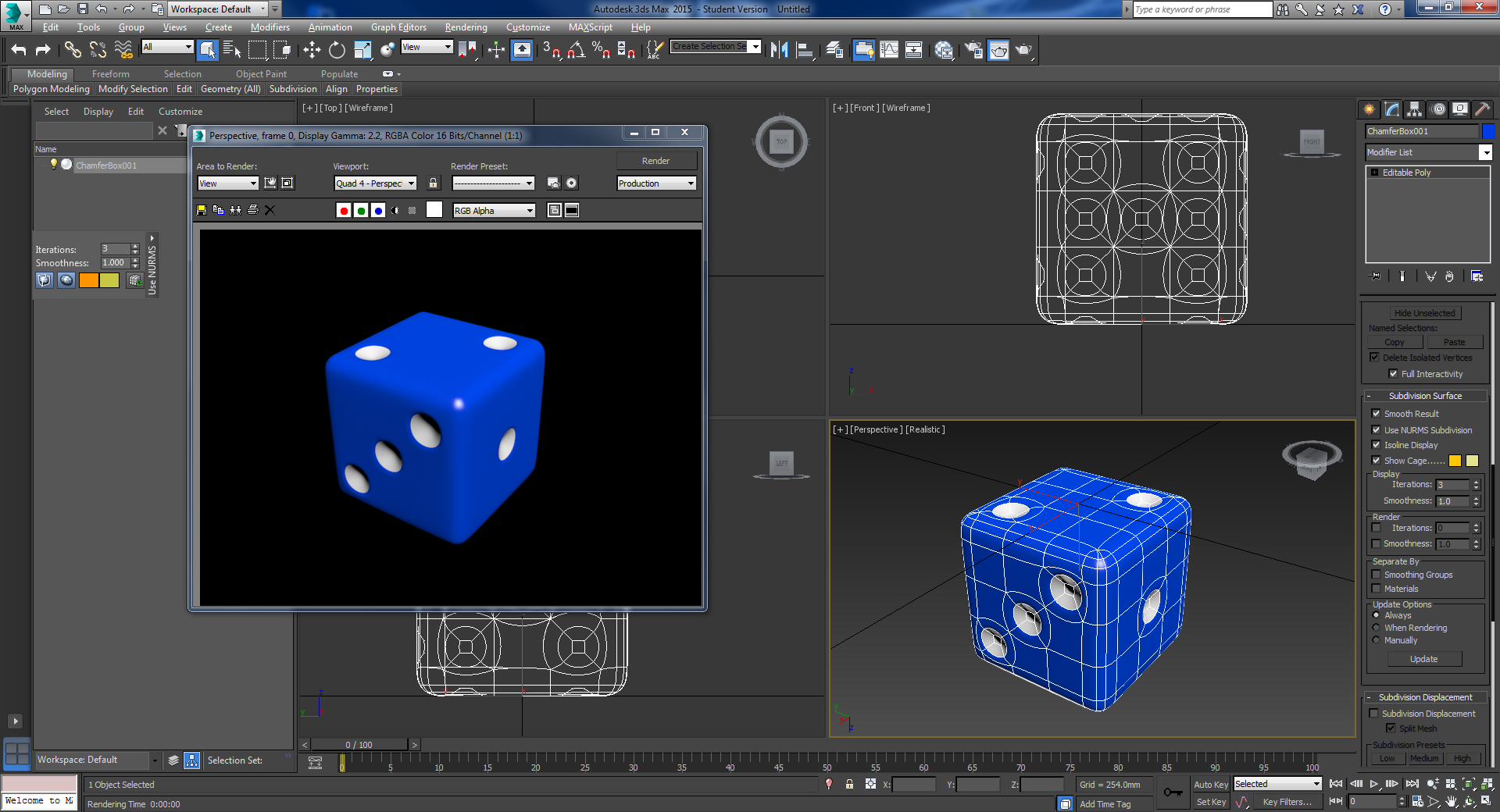Open the RGB Alpha channel dropdown
The width and height of the screenshot is (1500, 812).
click(x=494, y=211)
